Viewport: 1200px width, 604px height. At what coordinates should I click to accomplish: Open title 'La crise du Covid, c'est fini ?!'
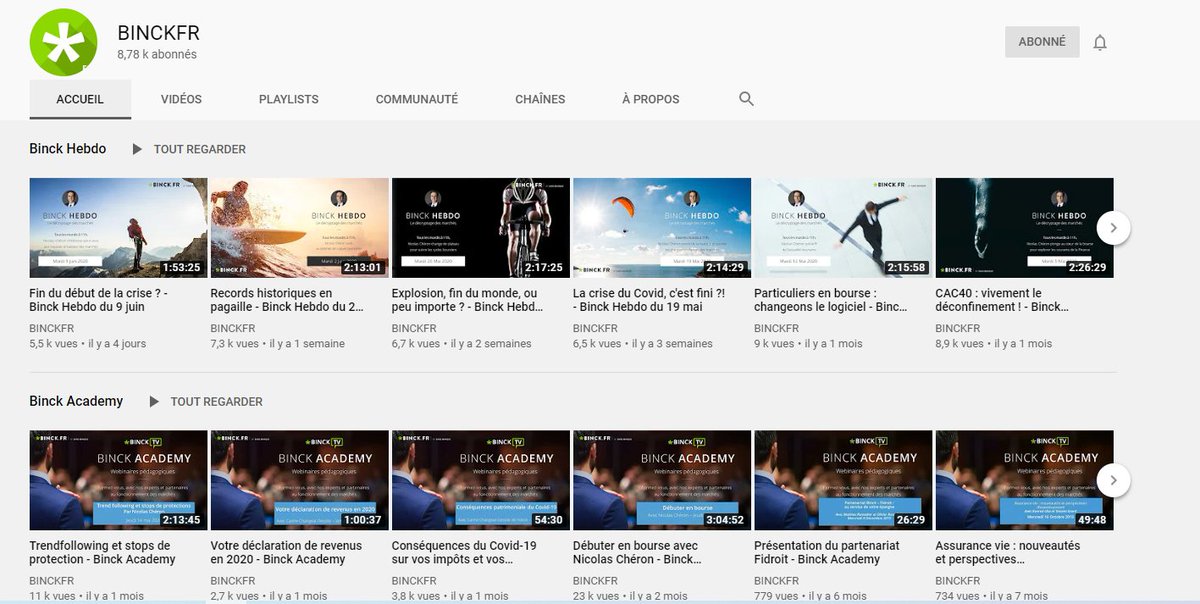coord(649,300)
